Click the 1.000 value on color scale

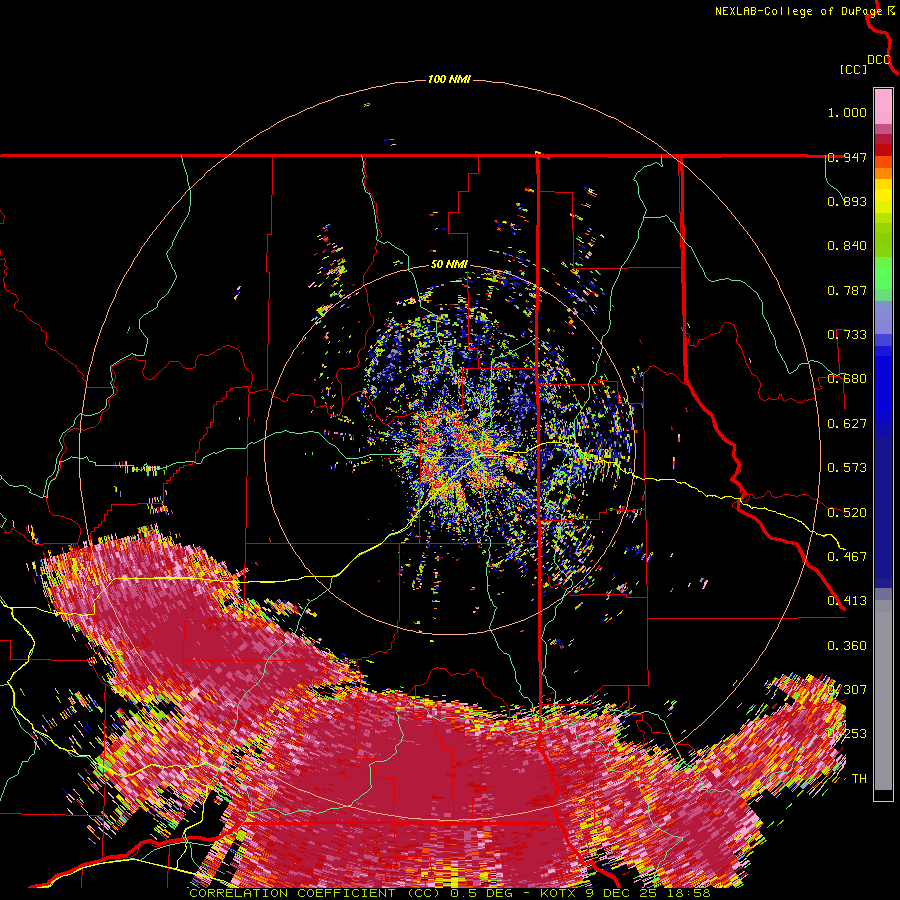pyautogui.click(x=847, y=112)
